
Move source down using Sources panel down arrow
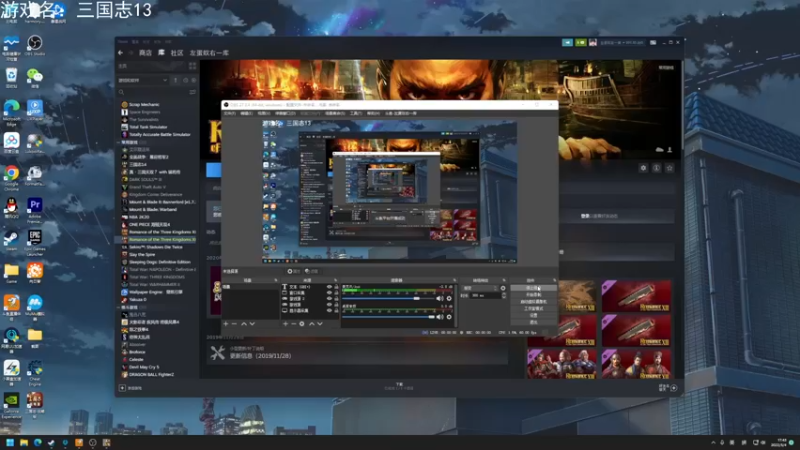click(x=320, y=323)
